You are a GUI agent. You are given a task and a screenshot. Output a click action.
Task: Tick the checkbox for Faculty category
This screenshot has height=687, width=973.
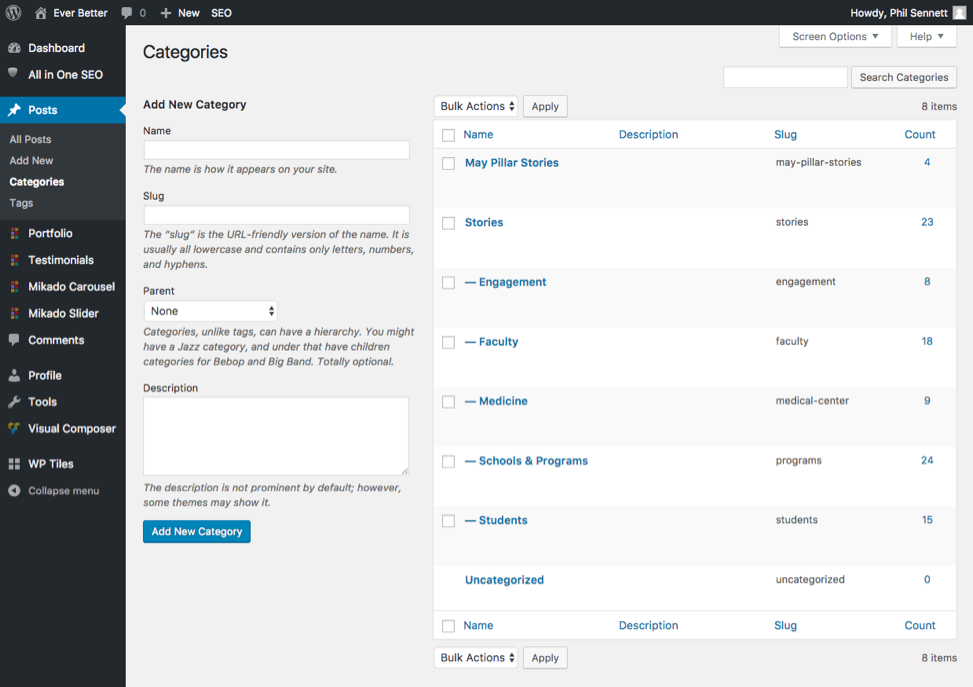449,342
